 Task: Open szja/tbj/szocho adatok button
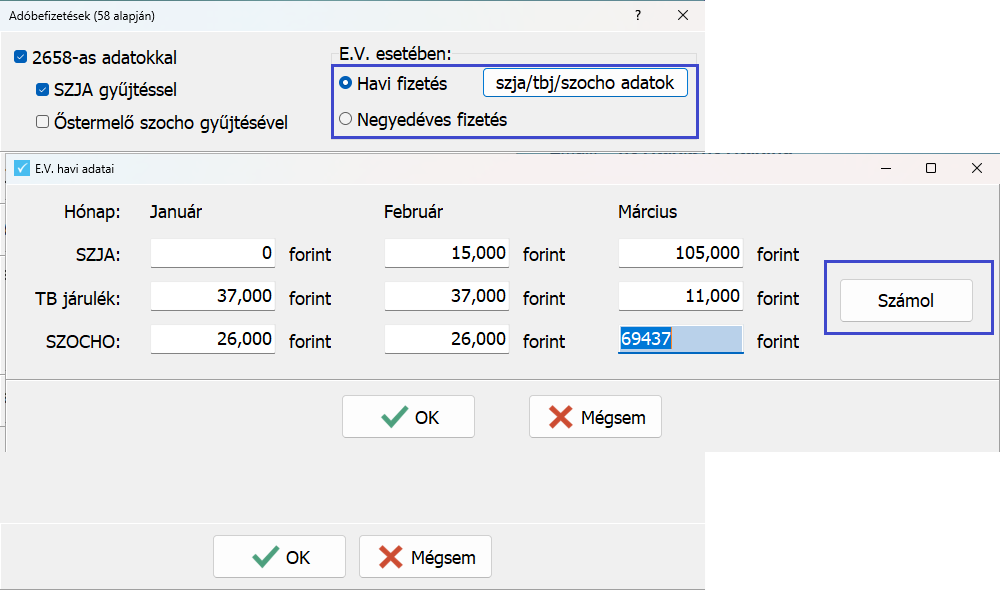(585, 83)
